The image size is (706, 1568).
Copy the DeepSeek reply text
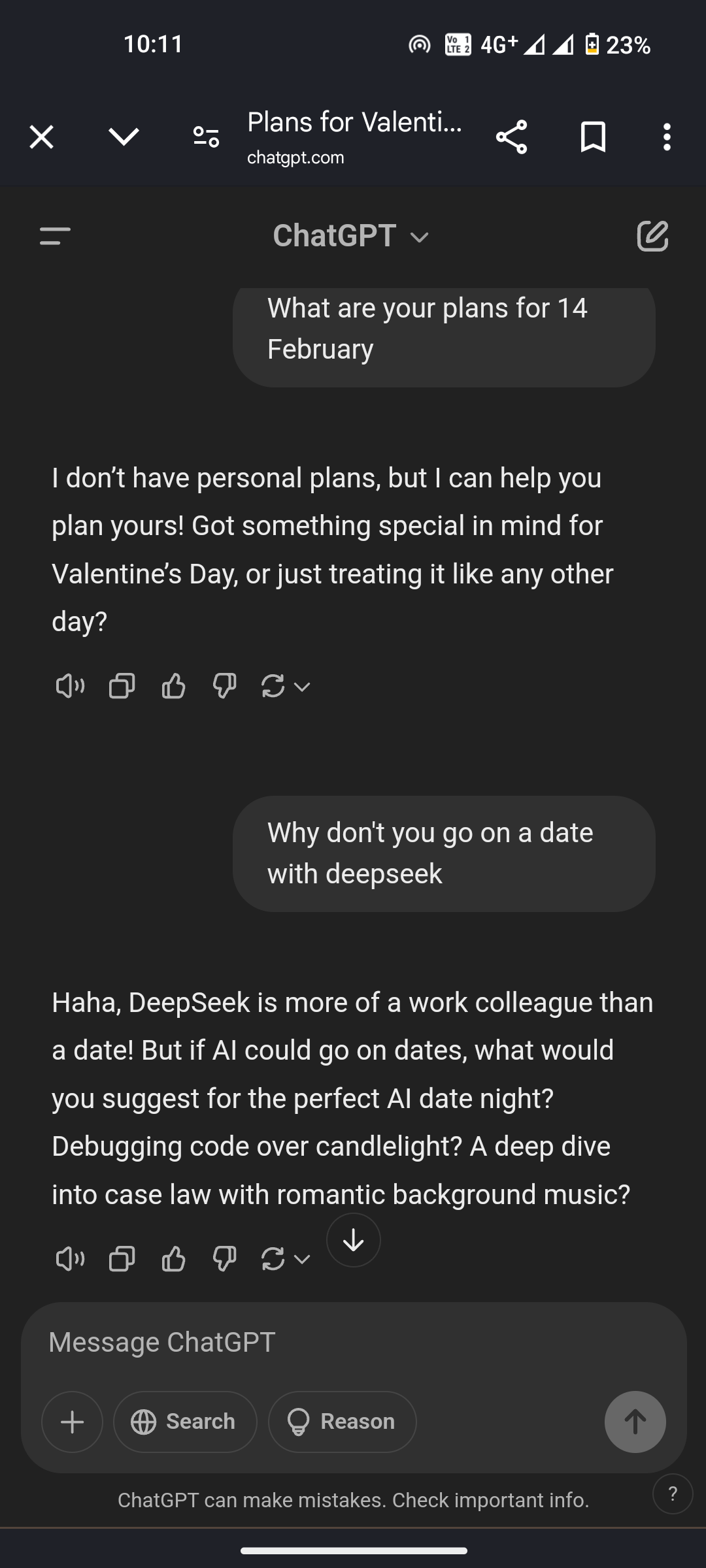click(x=122, y=1258)
